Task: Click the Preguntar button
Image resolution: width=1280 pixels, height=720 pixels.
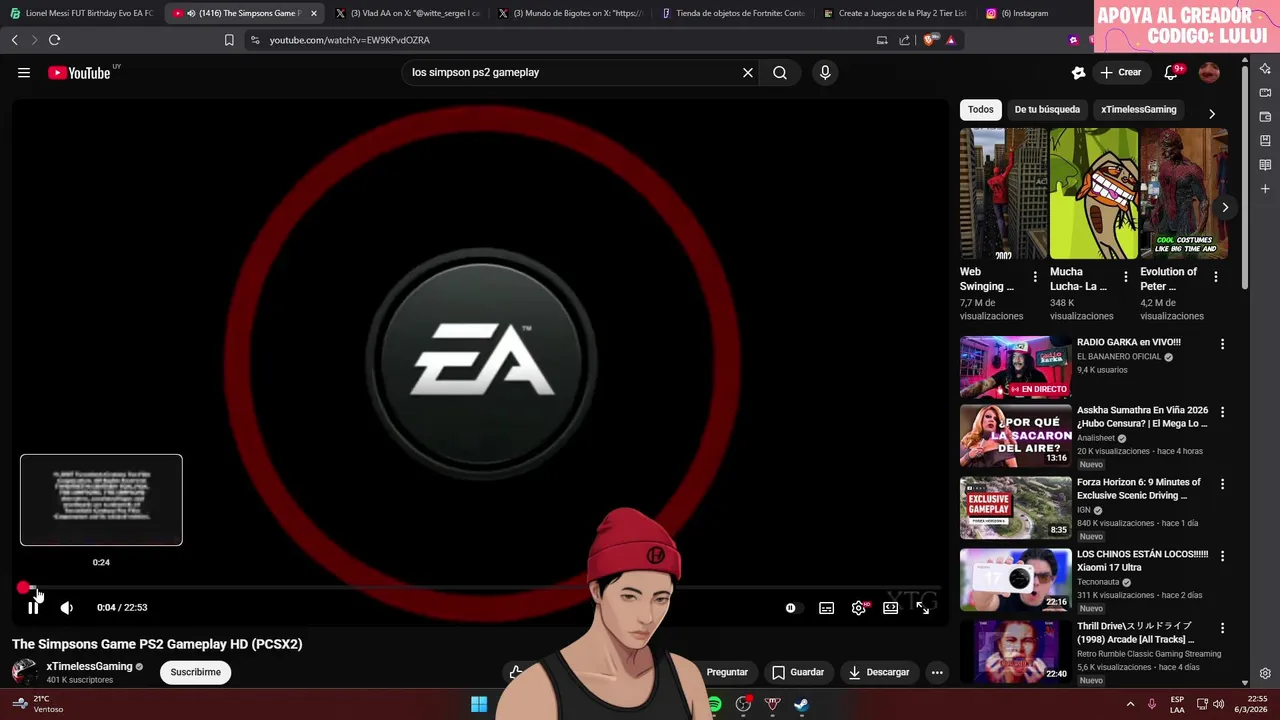Action: [727, 672]
